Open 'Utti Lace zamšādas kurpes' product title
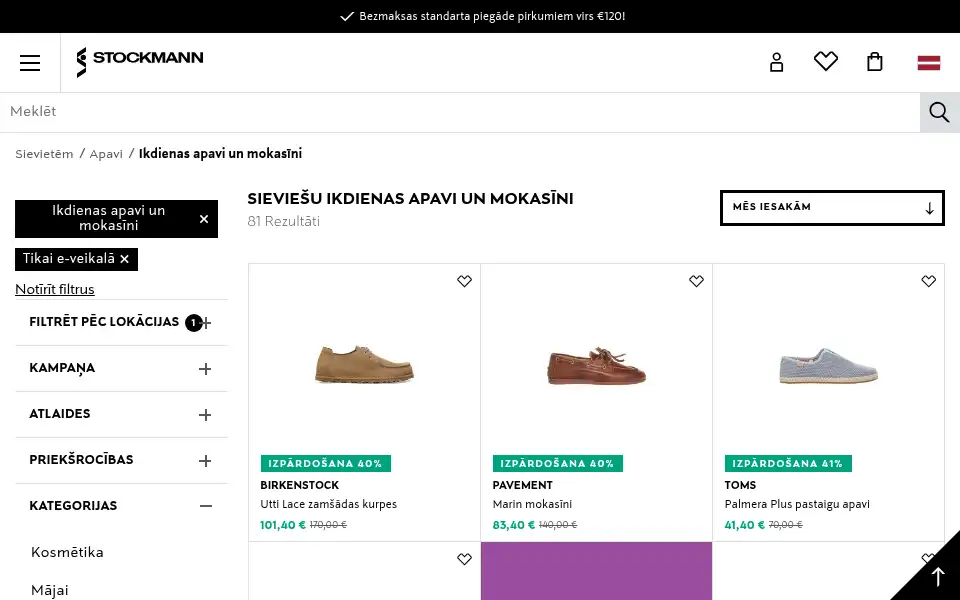 pyautogui.click(x=329, y=504)
